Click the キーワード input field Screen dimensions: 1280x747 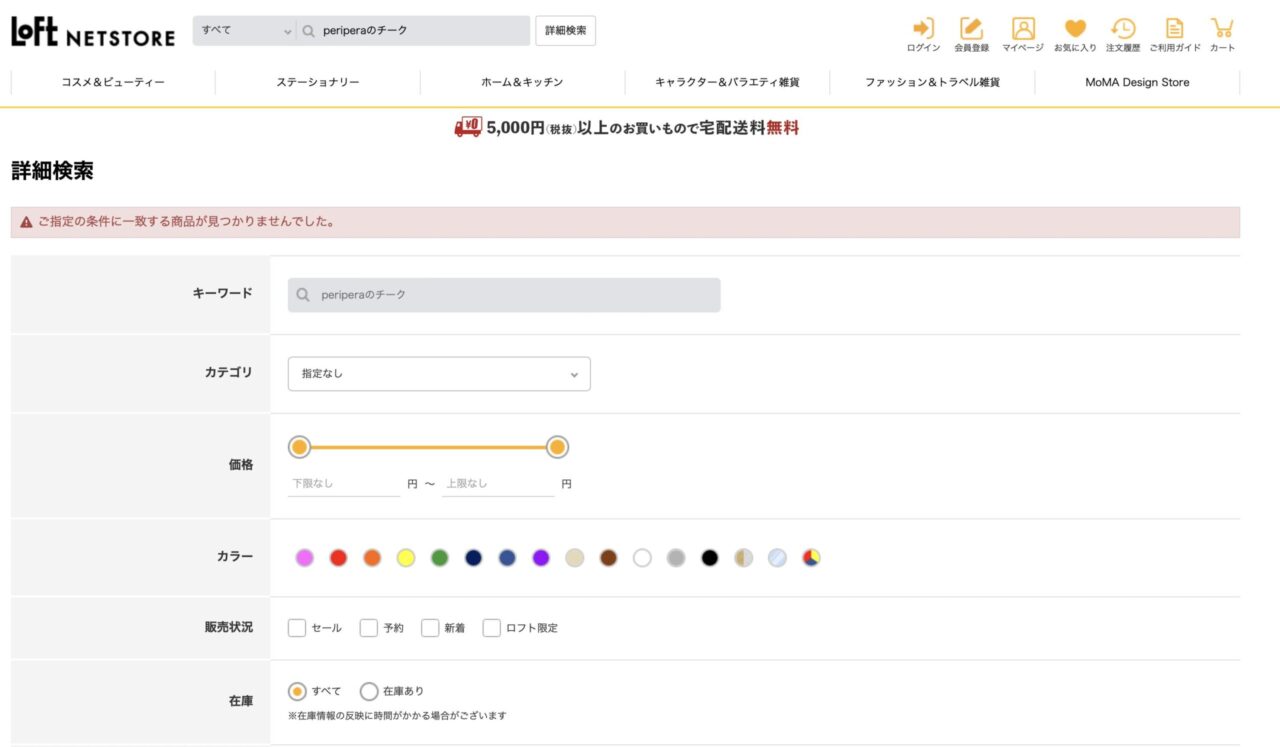(504, 295)
